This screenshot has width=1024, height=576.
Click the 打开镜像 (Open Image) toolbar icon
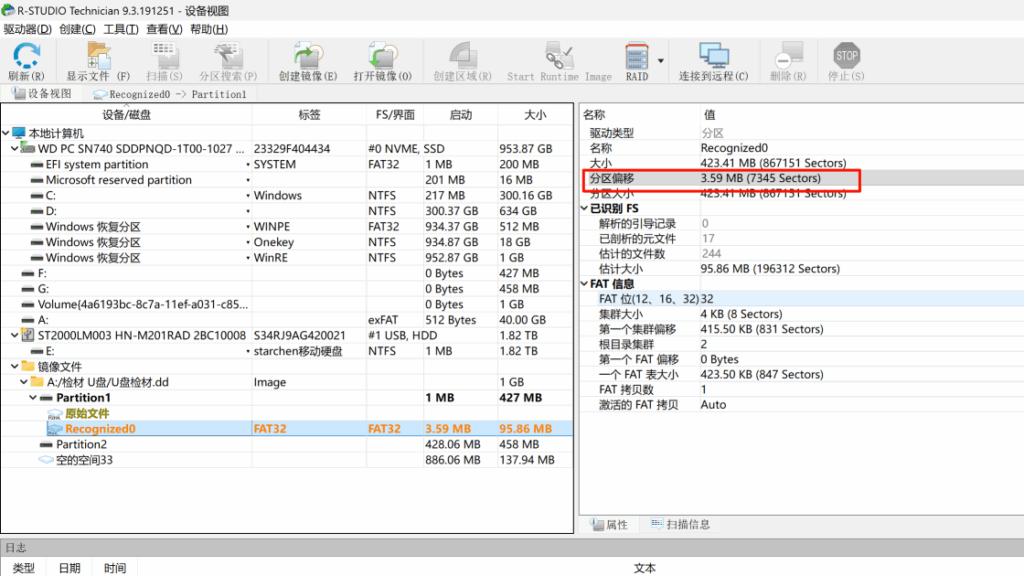(382, 60)
